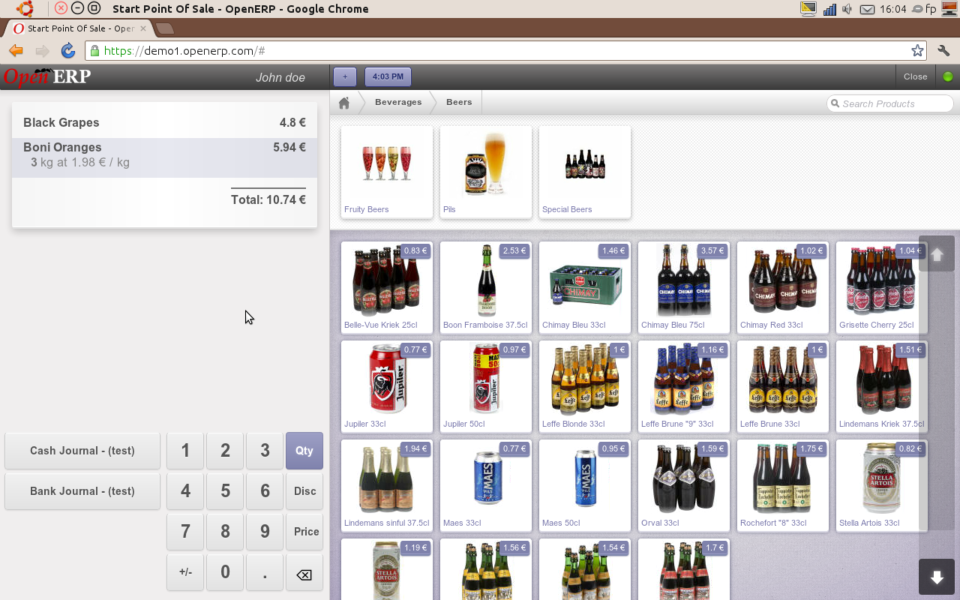This screenshot has height=600, width=960.
Task: Add Chimay Bleu 75cl to the order
Action: pos(684,287)
